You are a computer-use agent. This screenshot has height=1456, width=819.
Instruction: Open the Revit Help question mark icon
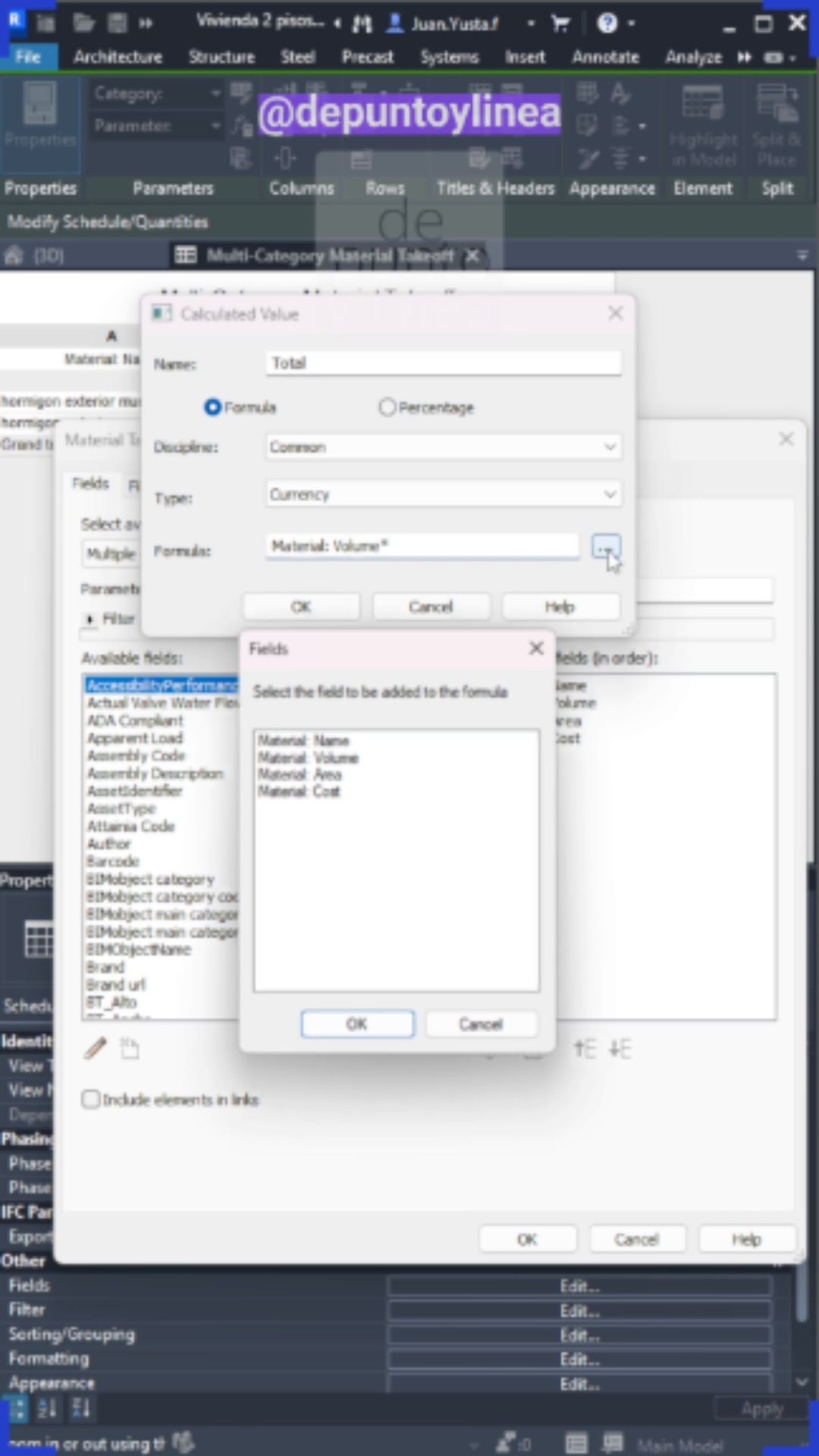pos(607,24)
